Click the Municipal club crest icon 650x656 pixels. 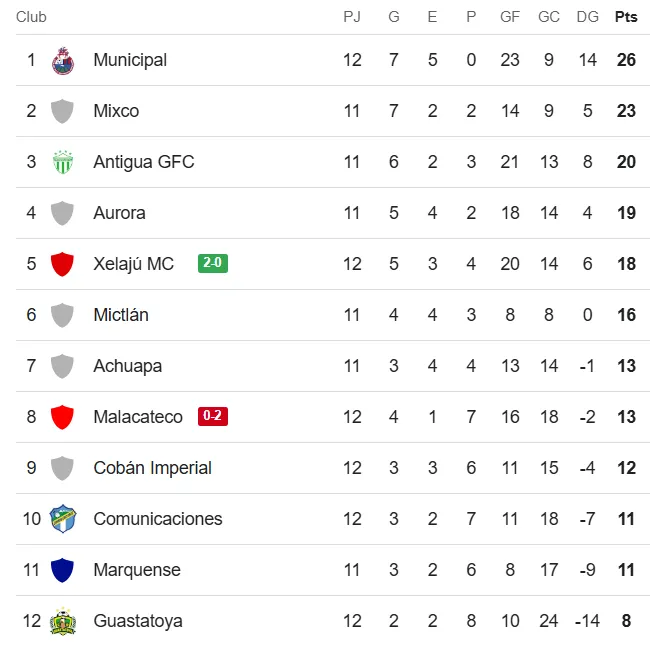(63, 60)
